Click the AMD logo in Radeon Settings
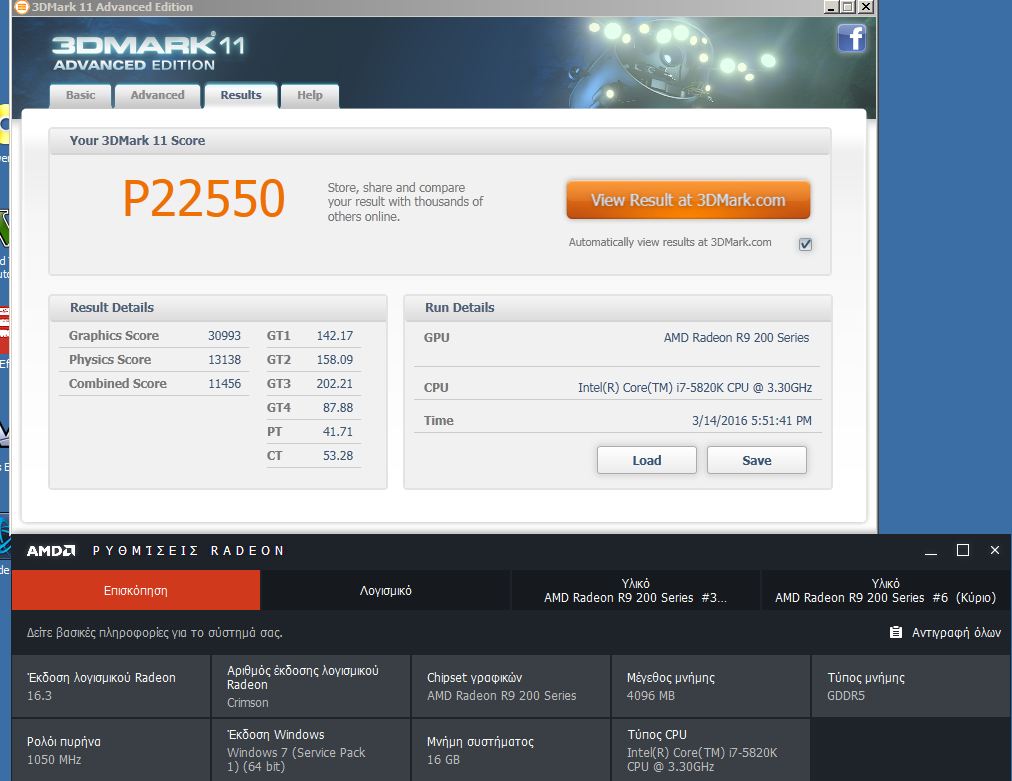The height and width of the screenshot is (781, 1012). click(51, 551)
